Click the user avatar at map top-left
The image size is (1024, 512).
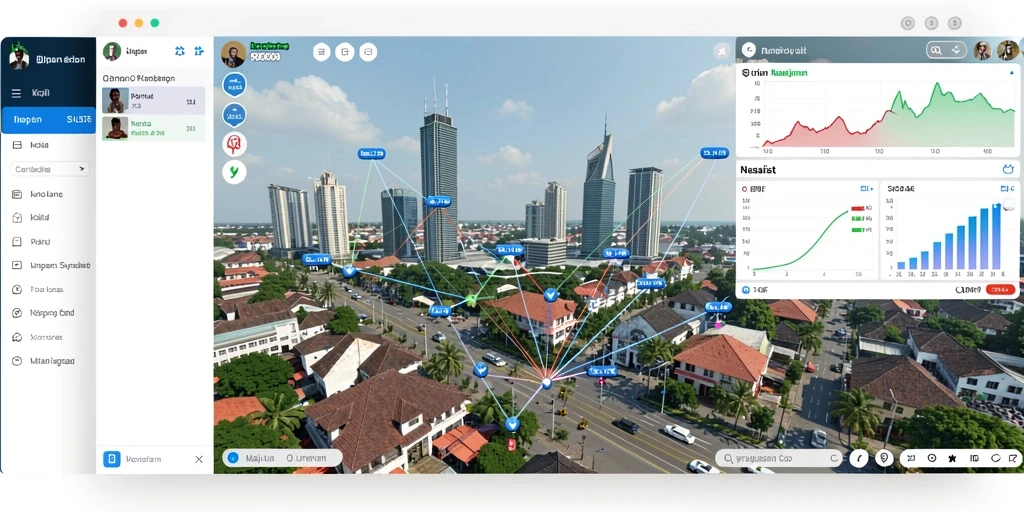(x=233, y=54)
